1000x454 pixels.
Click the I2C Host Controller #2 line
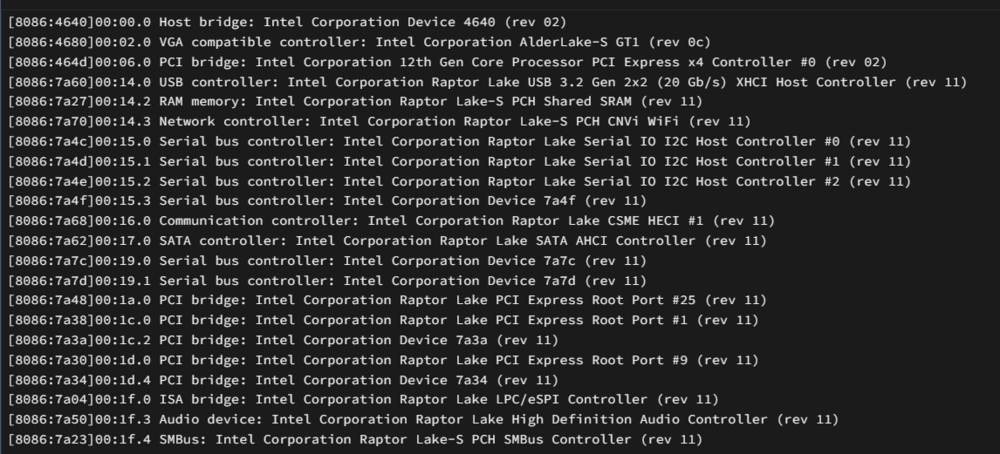[459, 181]
